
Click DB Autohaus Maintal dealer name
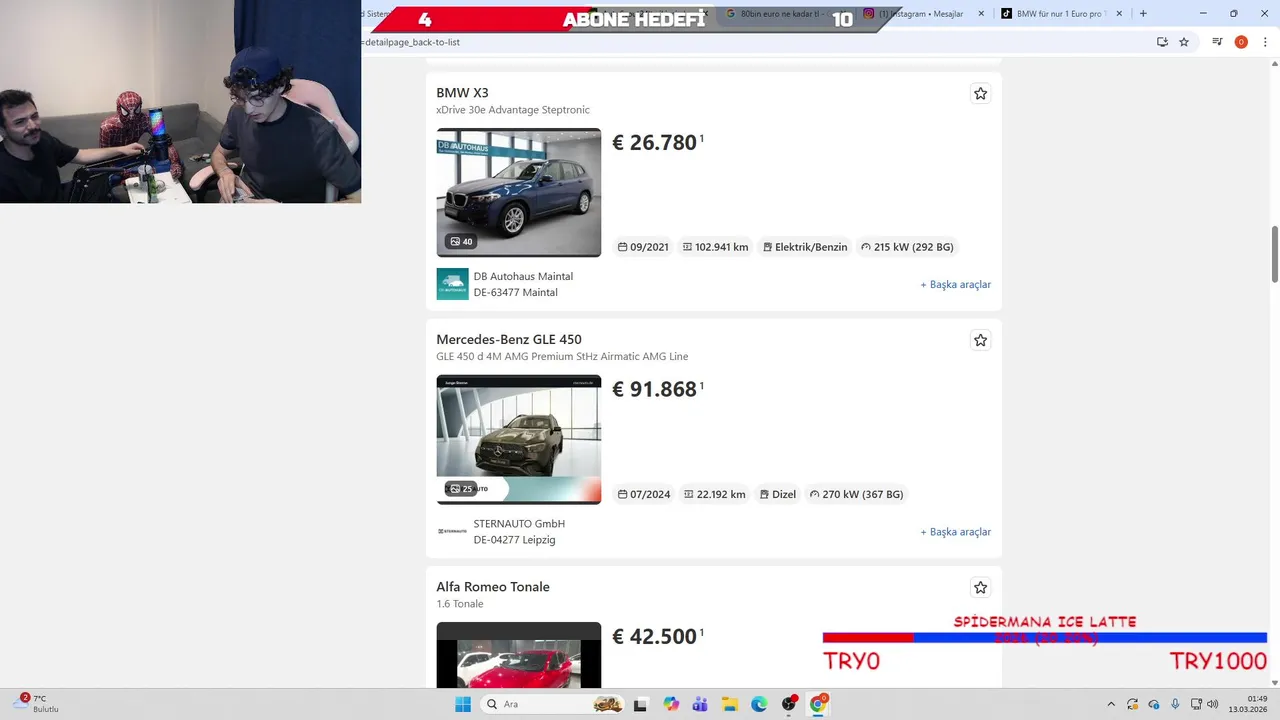pyautogui.click(x=523, y=276)
